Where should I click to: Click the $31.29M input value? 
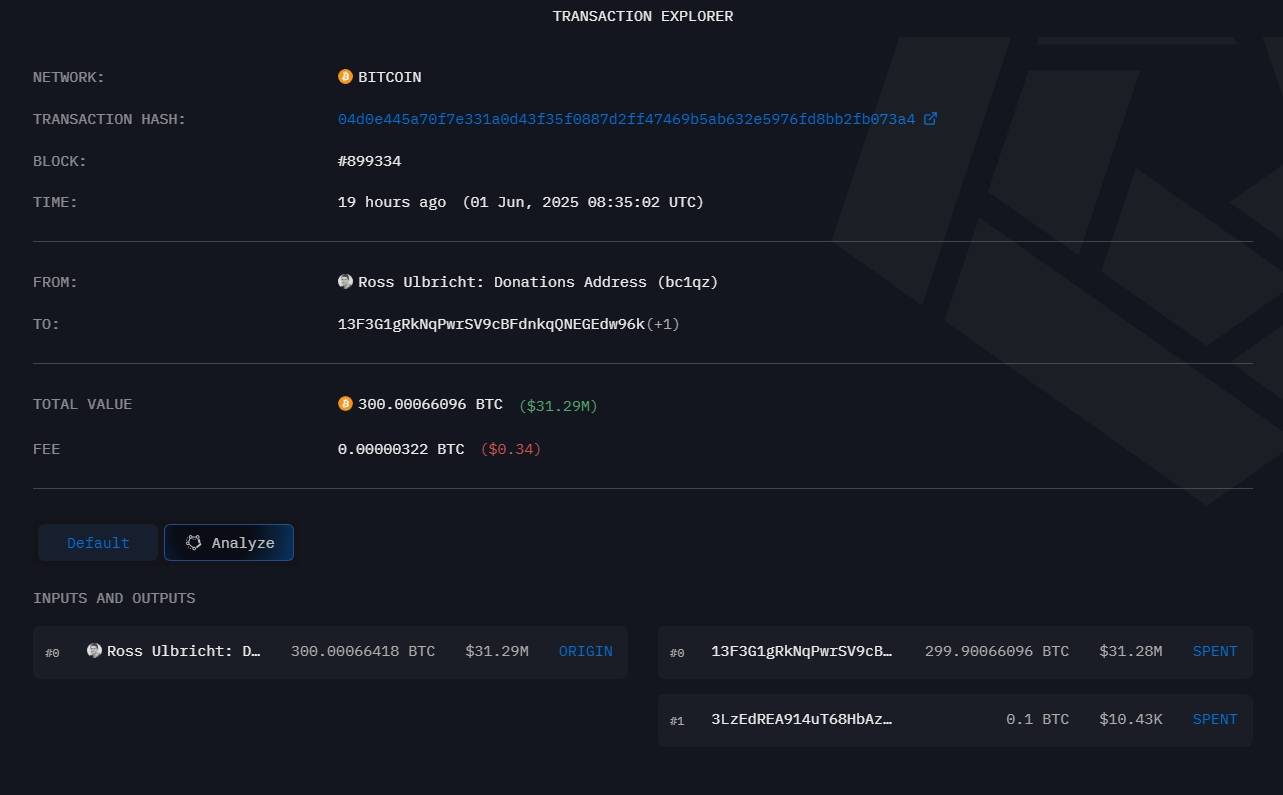pyautogui.click(x=497, y=651)
